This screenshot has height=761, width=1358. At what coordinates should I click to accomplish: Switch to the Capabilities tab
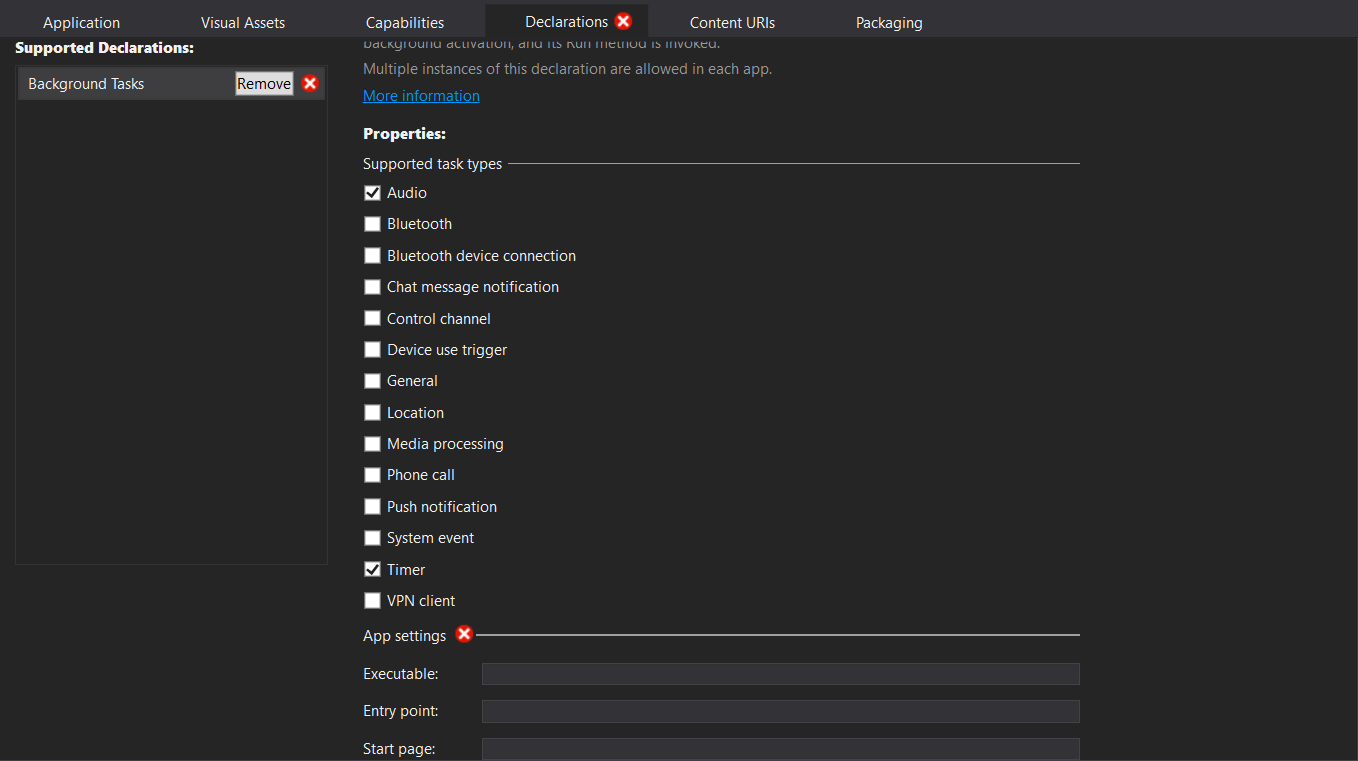[405, 22]
